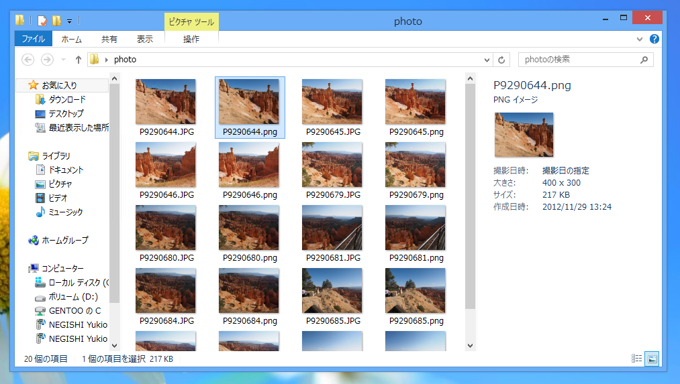Select the P9290681.png thumbnail
680x384 pixels.
pos(415,228)
